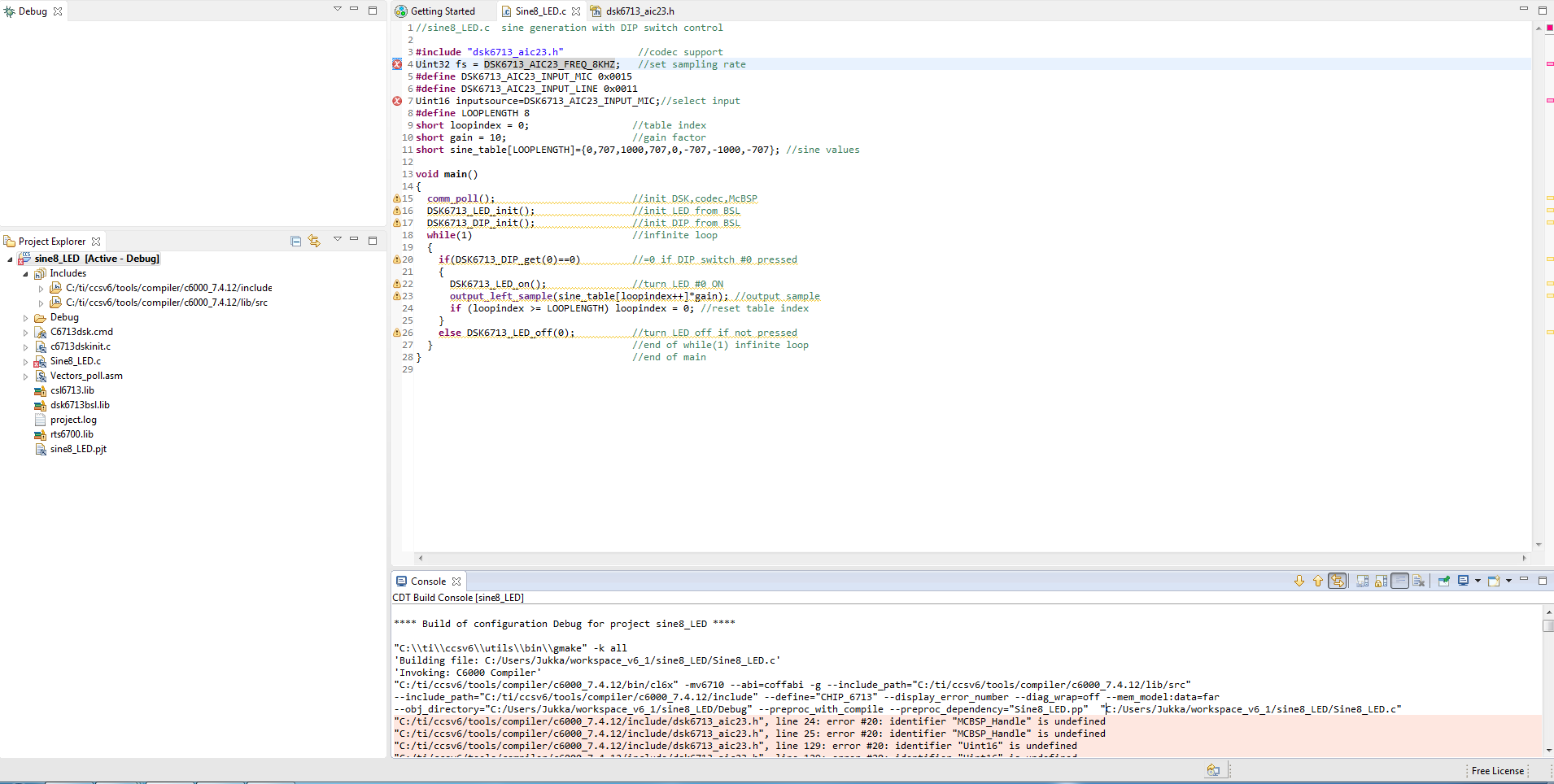
Task: Minimize the Console view
Action: pyautogui.click(x=1524, y=579)
